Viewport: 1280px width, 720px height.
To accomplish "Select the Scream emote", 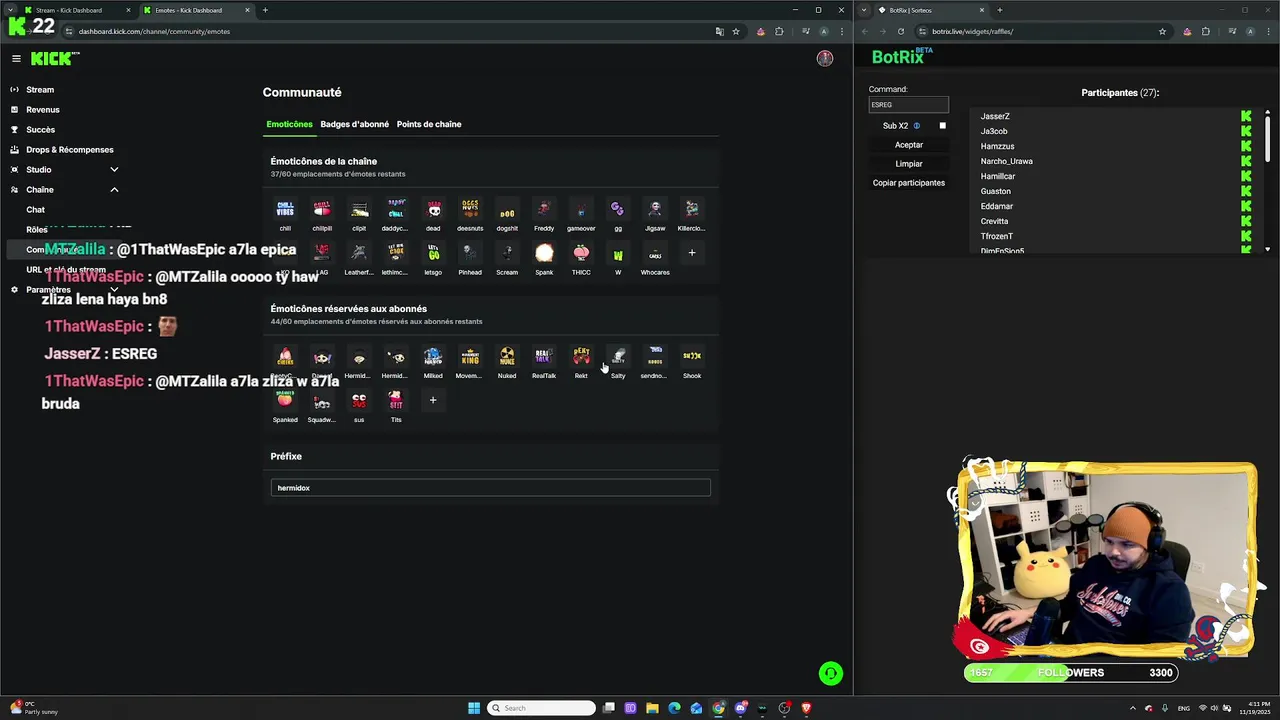I will (x=507, y=253).
